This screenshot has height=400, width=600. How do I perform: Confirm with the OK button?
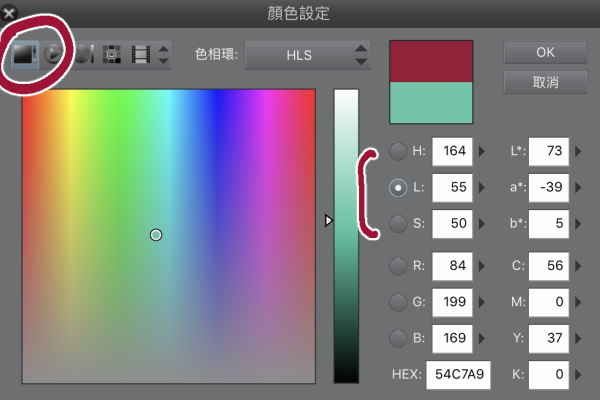pos(545,52)
